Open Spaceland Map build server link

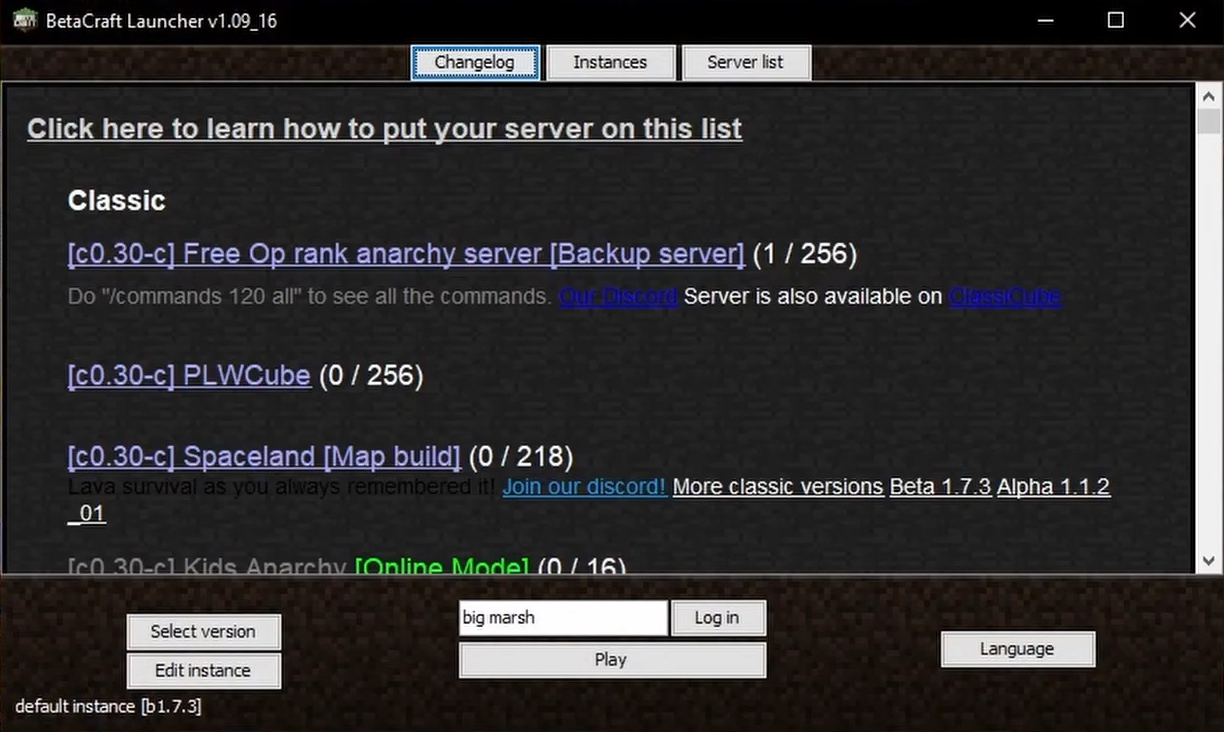tap(263, 457)
